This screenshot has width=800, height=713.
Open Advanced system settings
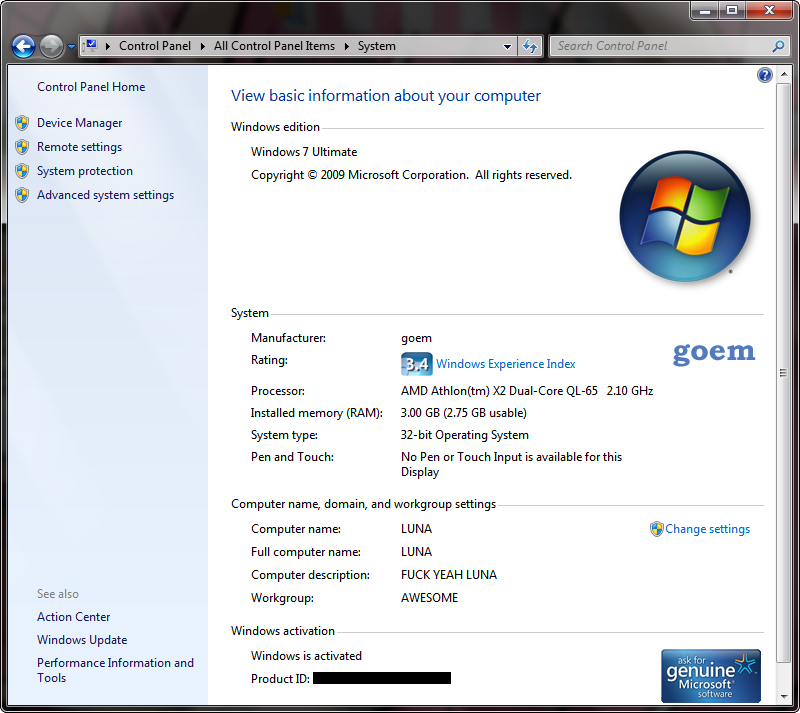tap(105, 194)
